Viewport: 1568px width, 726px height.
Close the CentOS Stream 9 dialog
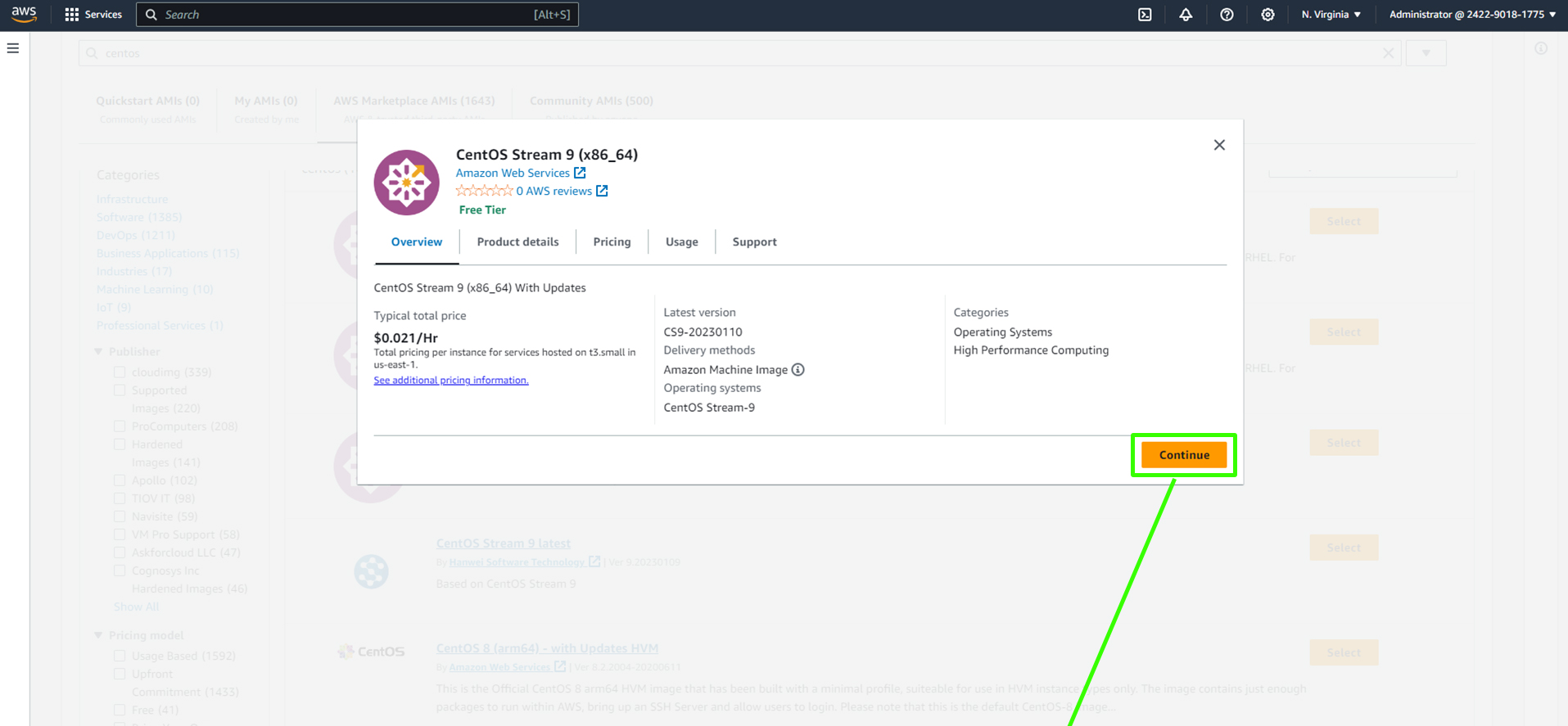click(1219, 145)
